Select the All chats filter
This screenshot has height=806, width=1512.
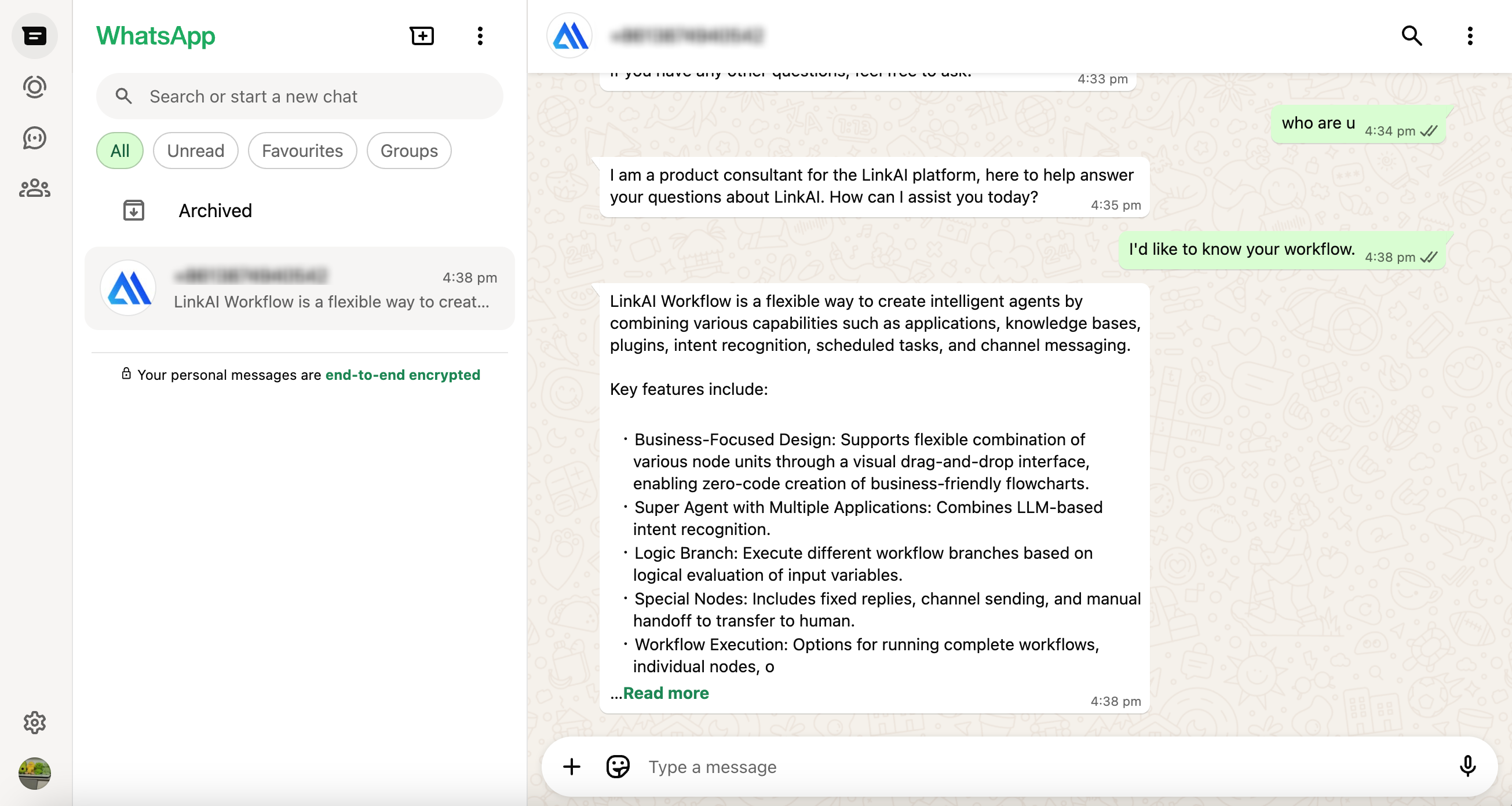point(120,151)
